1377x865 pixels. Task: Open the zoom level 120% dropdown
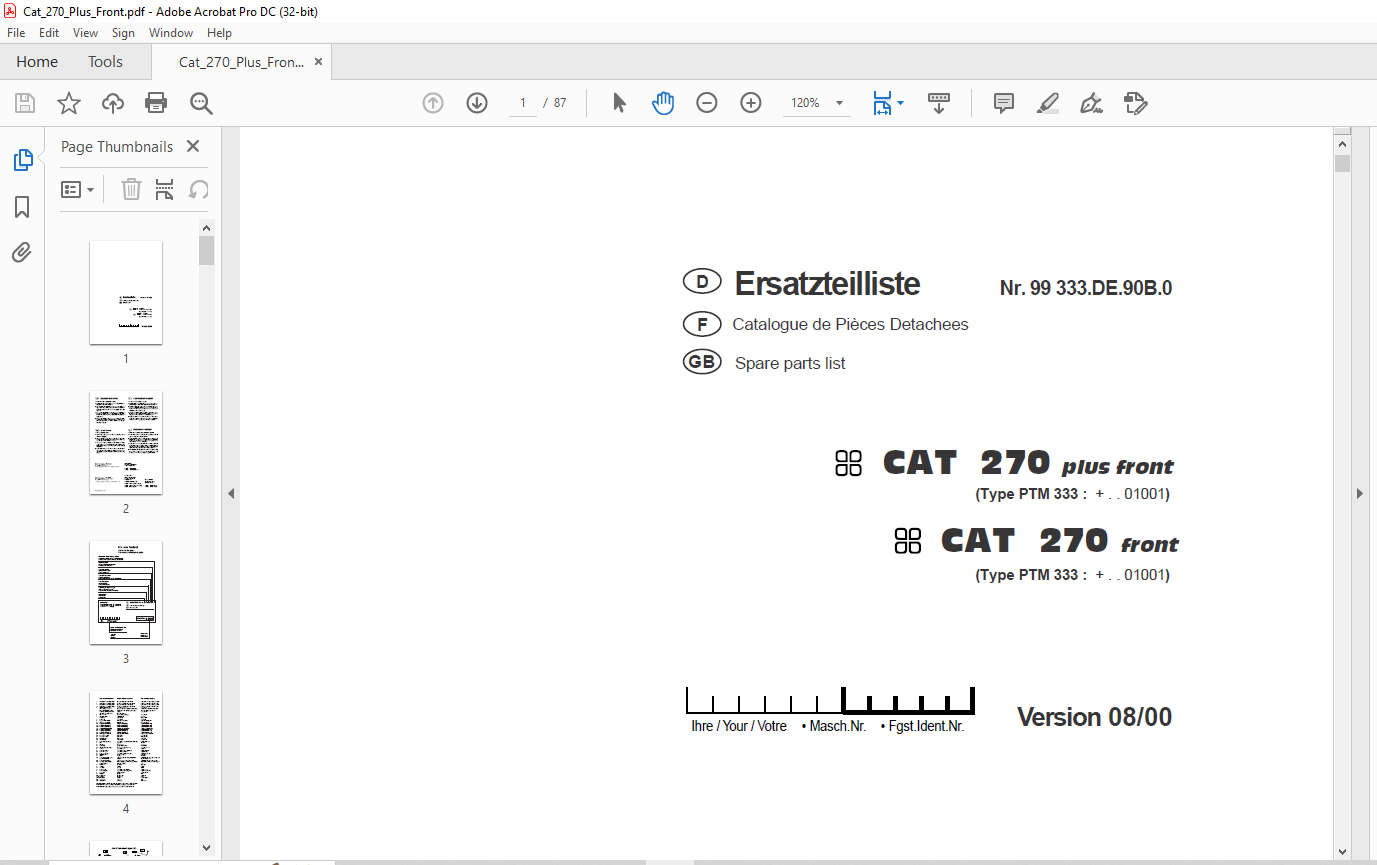tap(816, 103)
